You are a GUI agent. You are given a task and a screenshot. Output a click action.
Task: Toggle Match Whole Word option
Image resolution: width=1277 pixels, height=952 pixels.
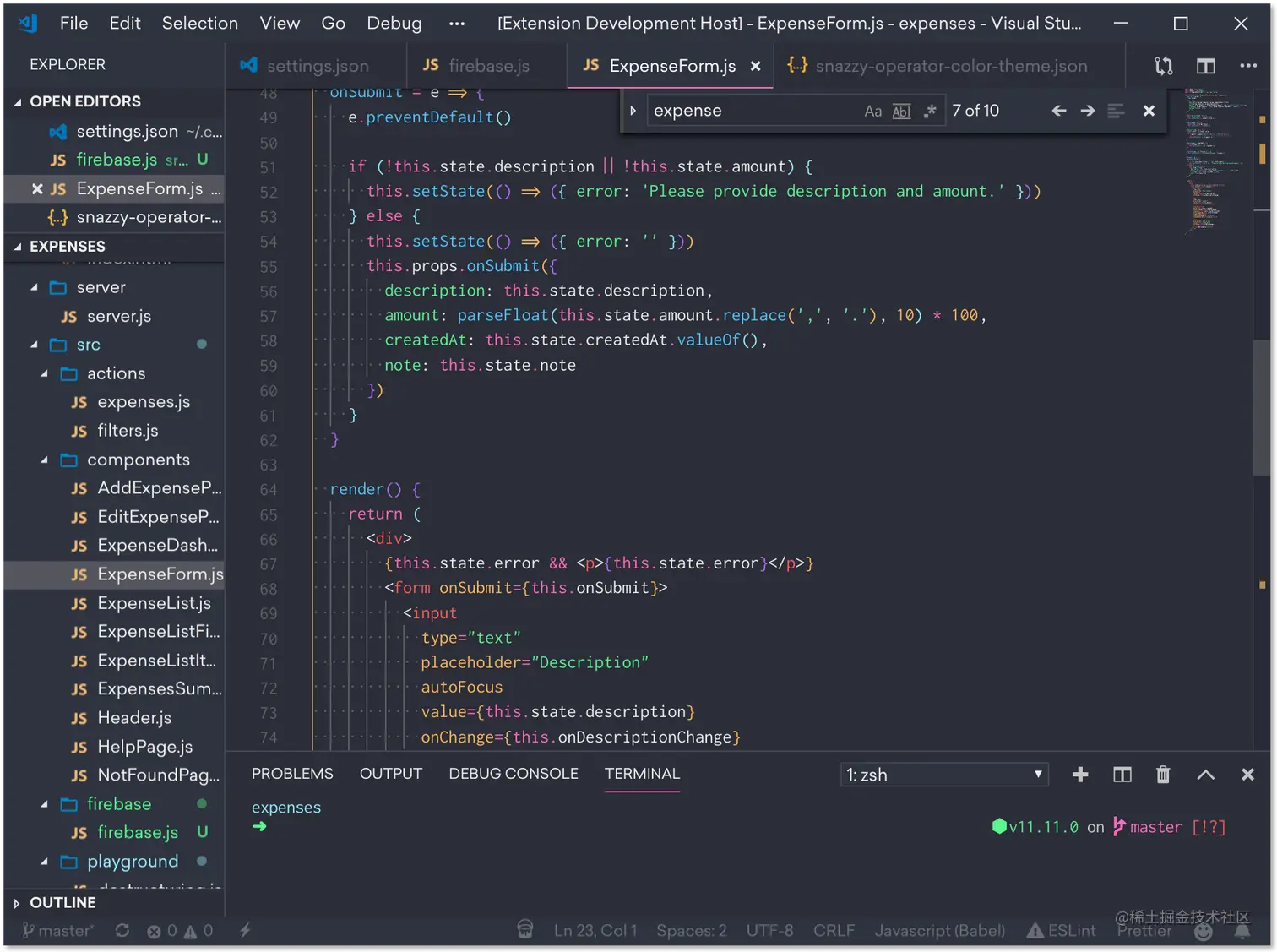click(x=901, y=111)
